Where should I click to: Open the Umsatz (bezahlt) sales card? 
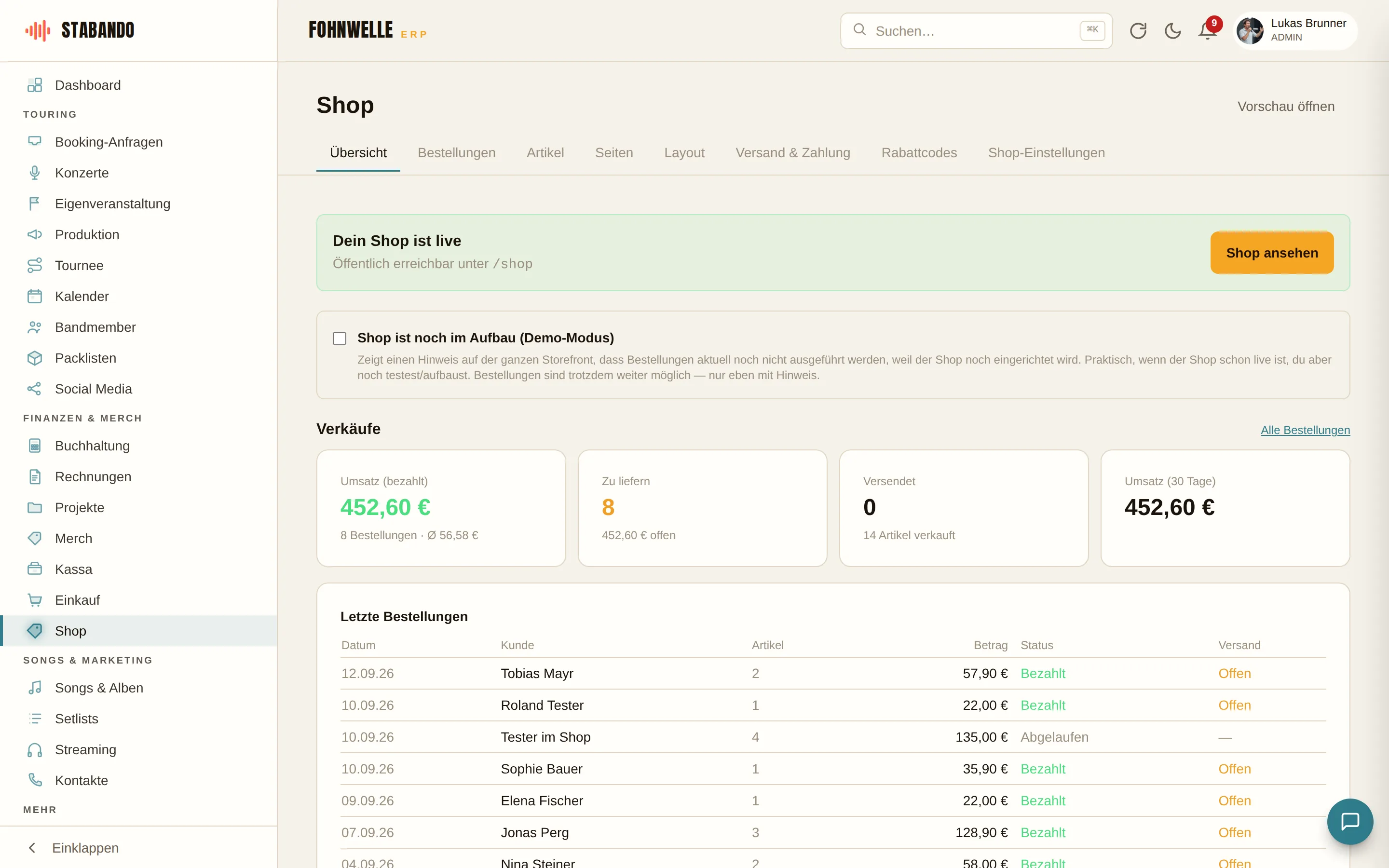(x=441, y=508)
